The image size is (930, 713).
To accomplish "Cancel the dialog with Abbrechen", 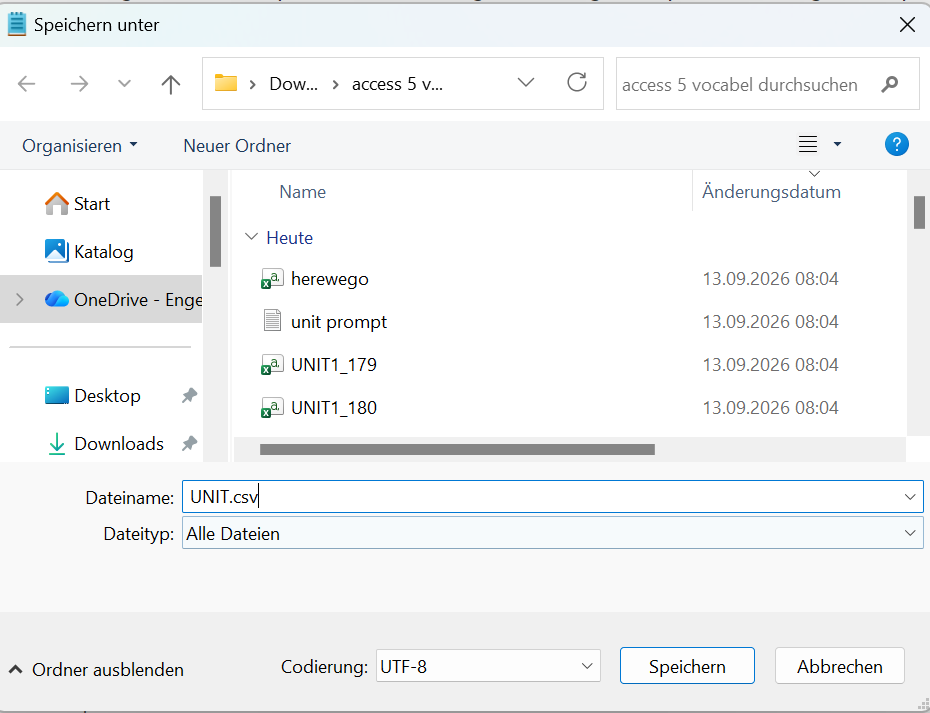I will [839, 666].
